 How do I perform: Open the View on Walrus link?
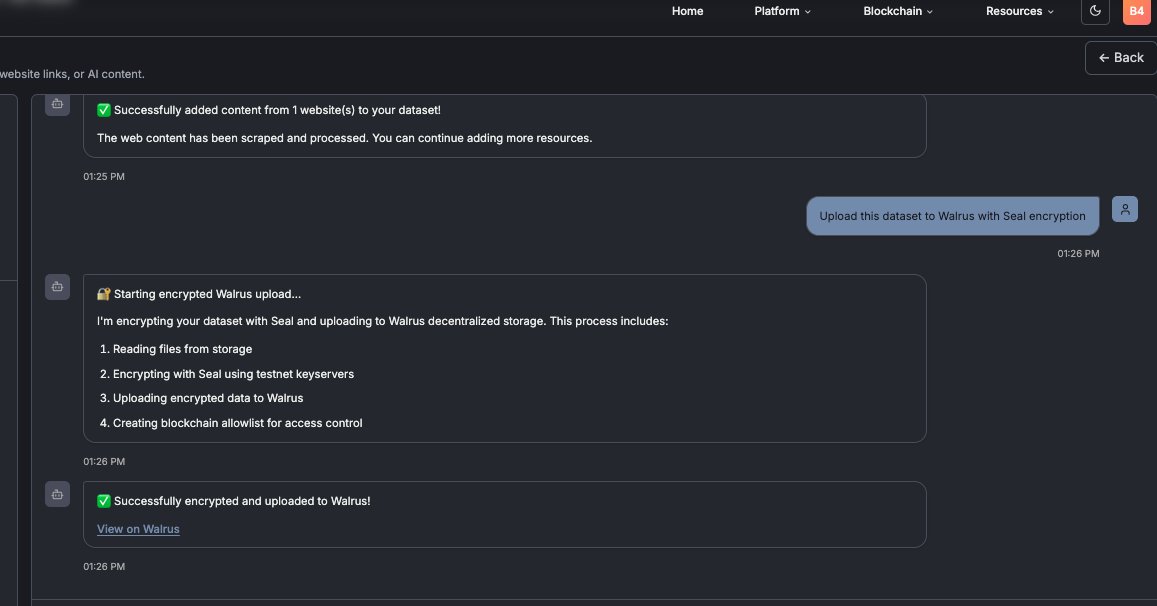pyautogui.click(x=138, y=529)
